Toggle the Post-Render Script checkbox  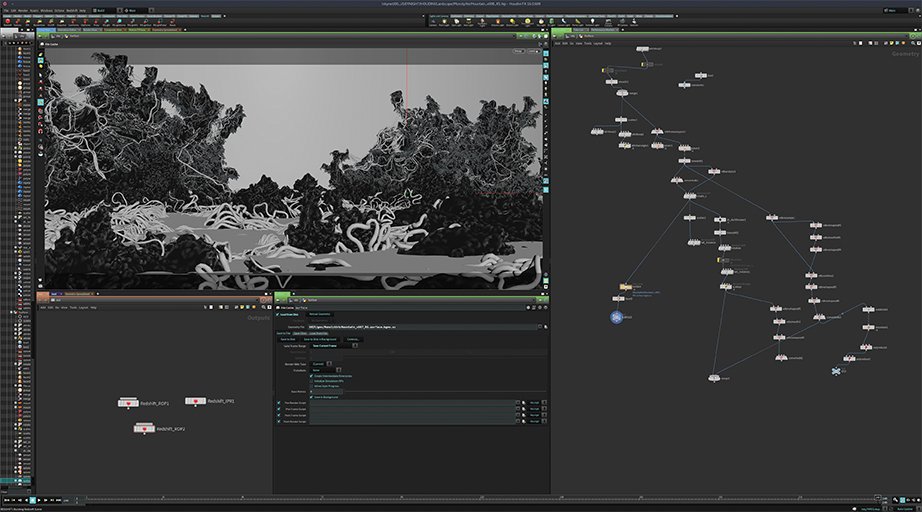(279, 421)
